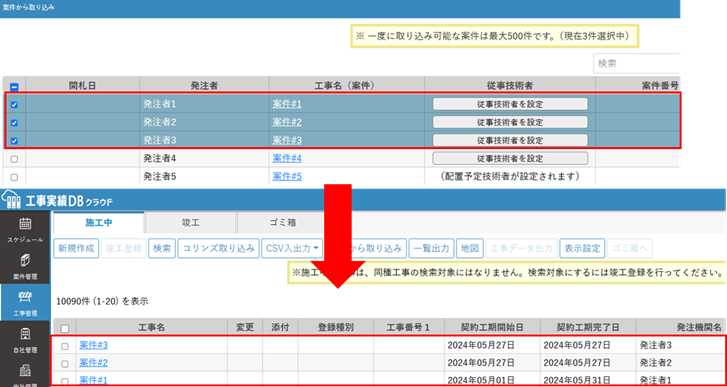Image resolution: width=727 pixels, height=387 pixels.
Task: Switch to the ゴミ箱 tab
Action: (x=283, y=222)
